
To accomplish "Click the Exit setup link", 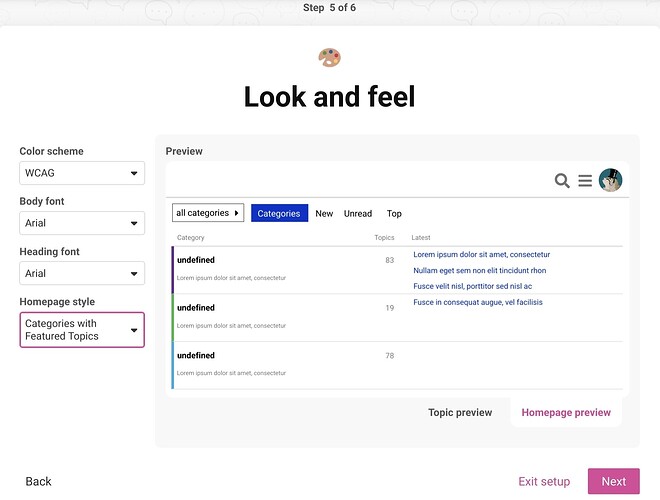I will tap(544, 481).
